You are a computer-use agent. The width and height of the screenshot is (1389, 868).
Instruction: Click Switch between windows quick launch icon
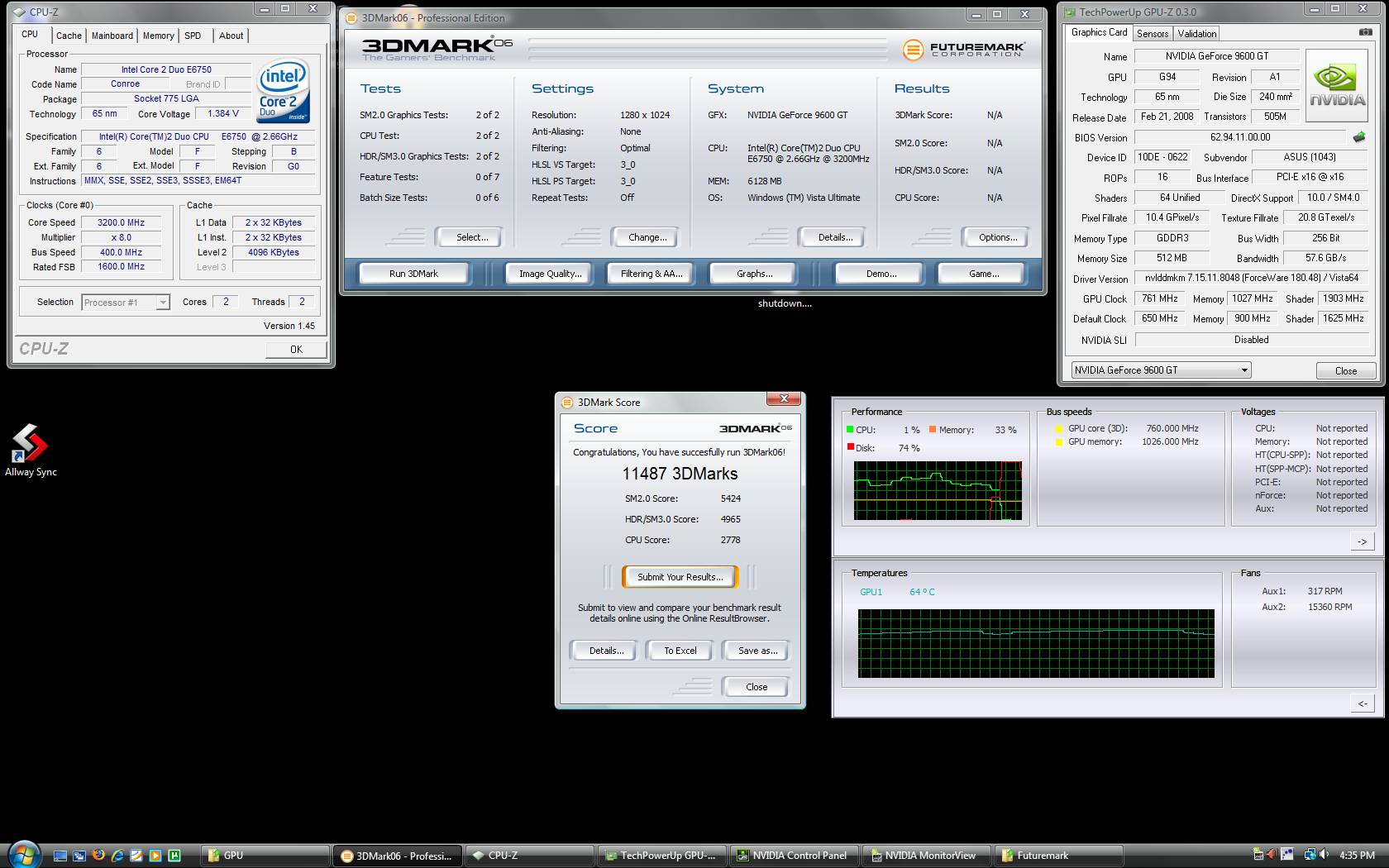pyautogui.click(x=79, y=856)
